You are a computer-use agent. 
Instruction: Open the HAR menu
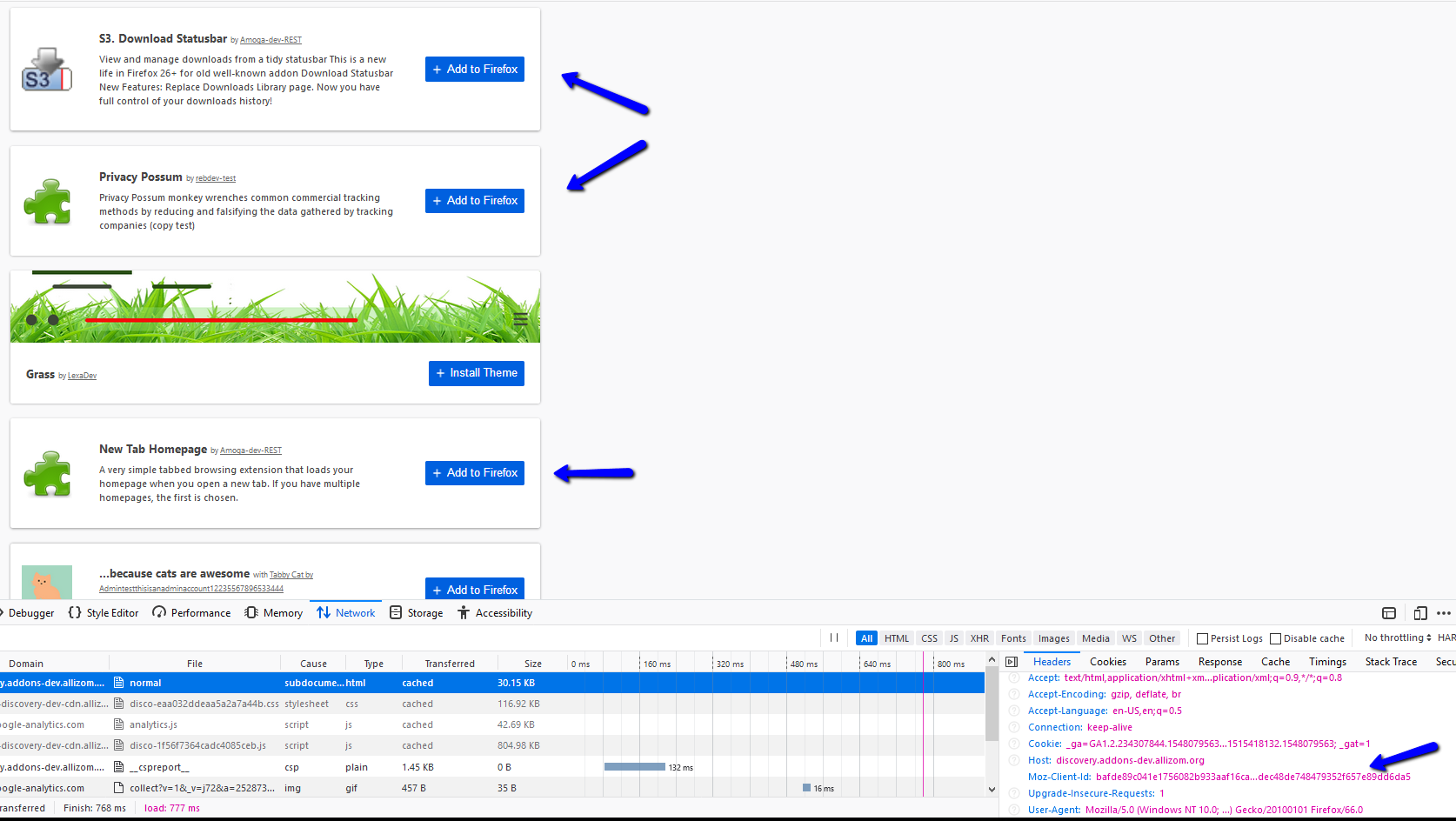click(x=1446, y=637)
